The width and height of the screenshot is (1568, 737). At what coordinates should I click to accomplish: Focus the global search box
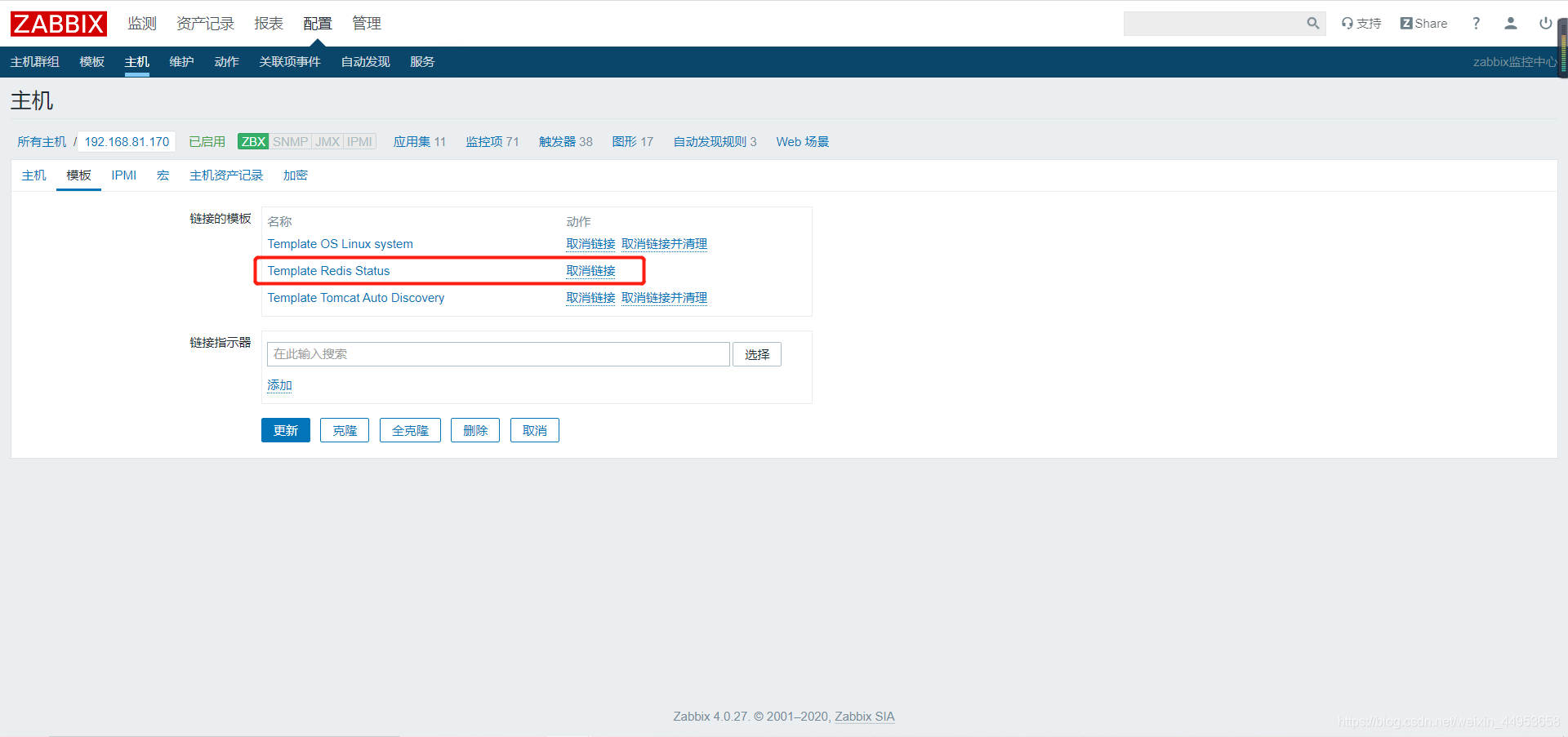(1214, 24)
